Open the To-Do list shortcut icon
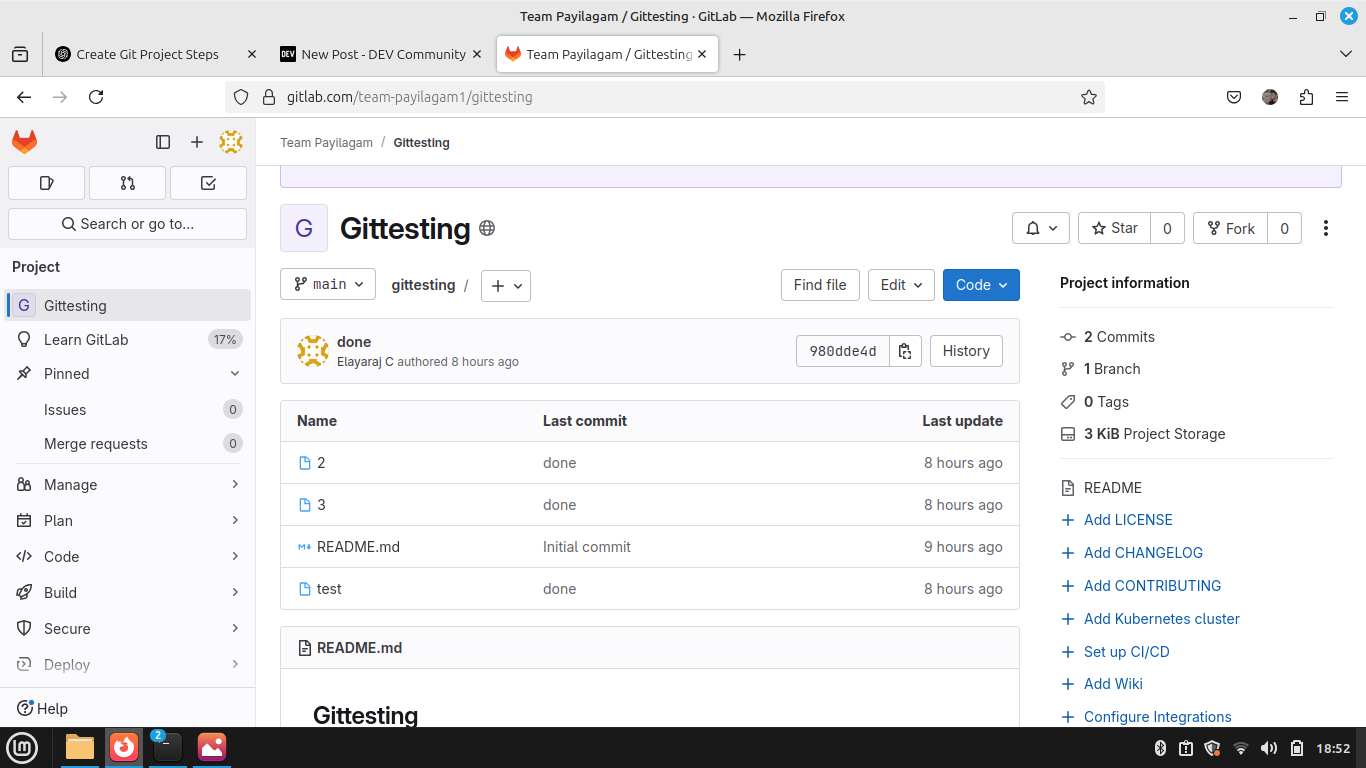This screenshot has height=768, width=1366. (x=208, y=183)
